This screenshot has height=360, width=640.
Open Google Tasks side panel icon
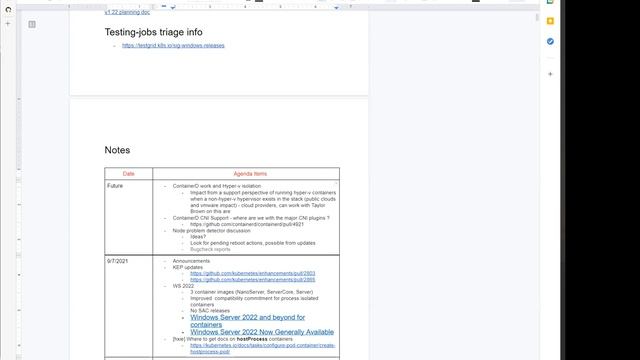point(550,41)
